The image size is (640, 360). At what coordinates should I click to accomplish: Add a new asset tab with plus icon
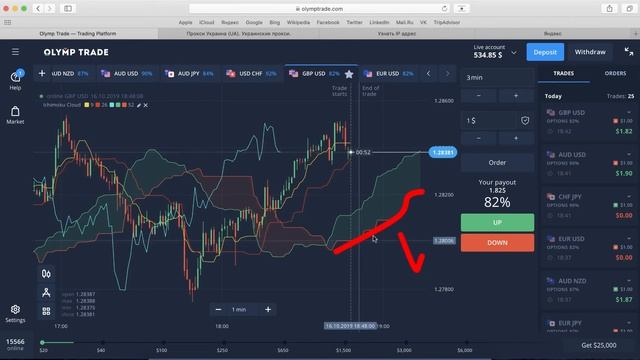click(x=42, y=73)
